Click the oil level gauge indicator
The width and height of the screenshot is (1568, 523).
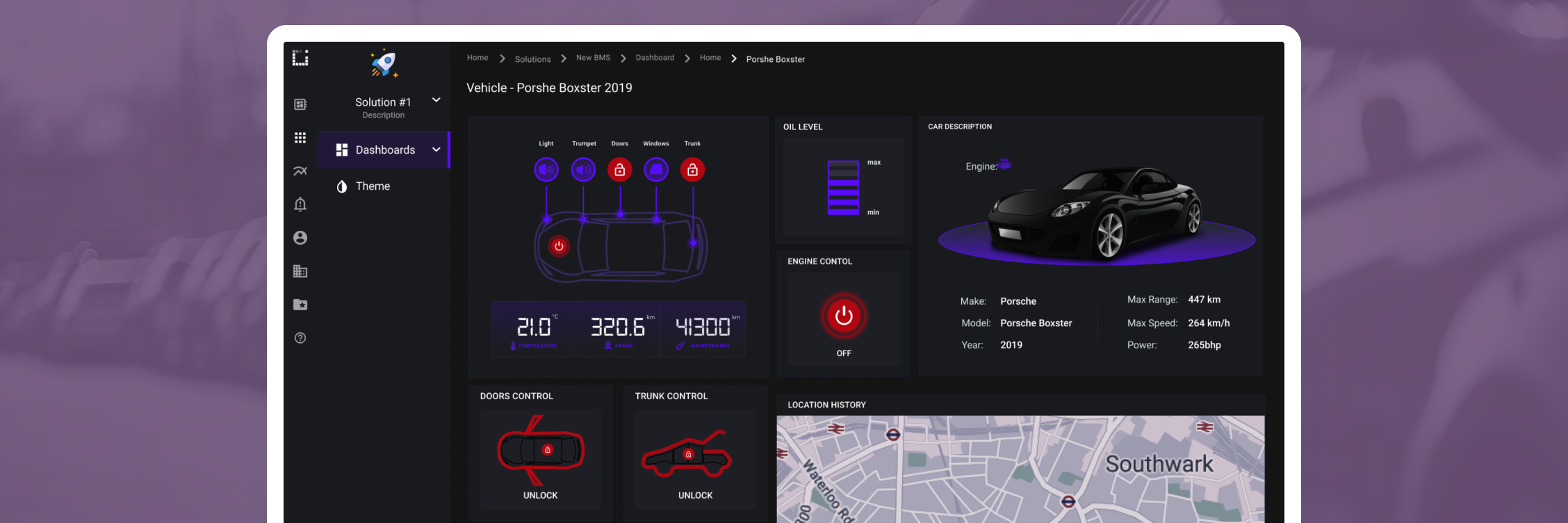coord(843,188)
